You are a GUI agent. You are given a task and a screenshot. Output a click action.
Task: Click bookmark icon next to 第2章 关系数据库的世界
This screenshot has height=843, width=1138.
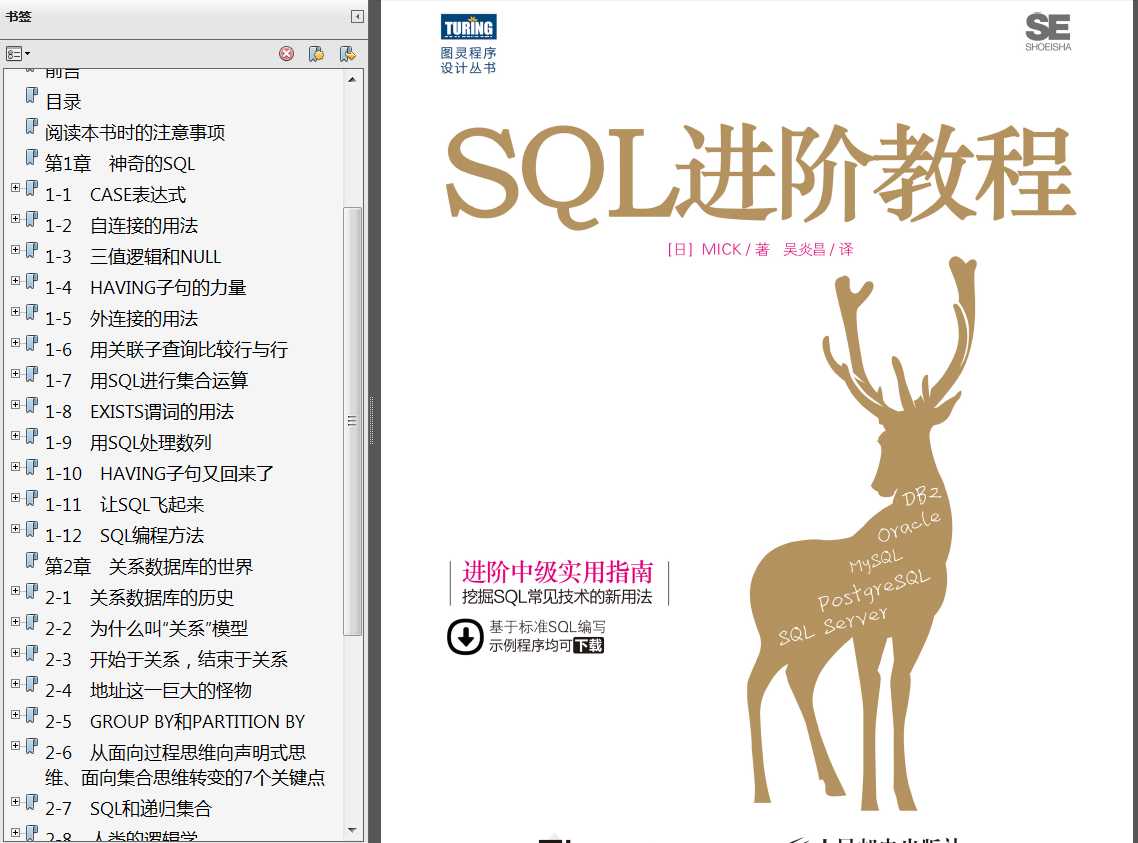tap(32, 560)
